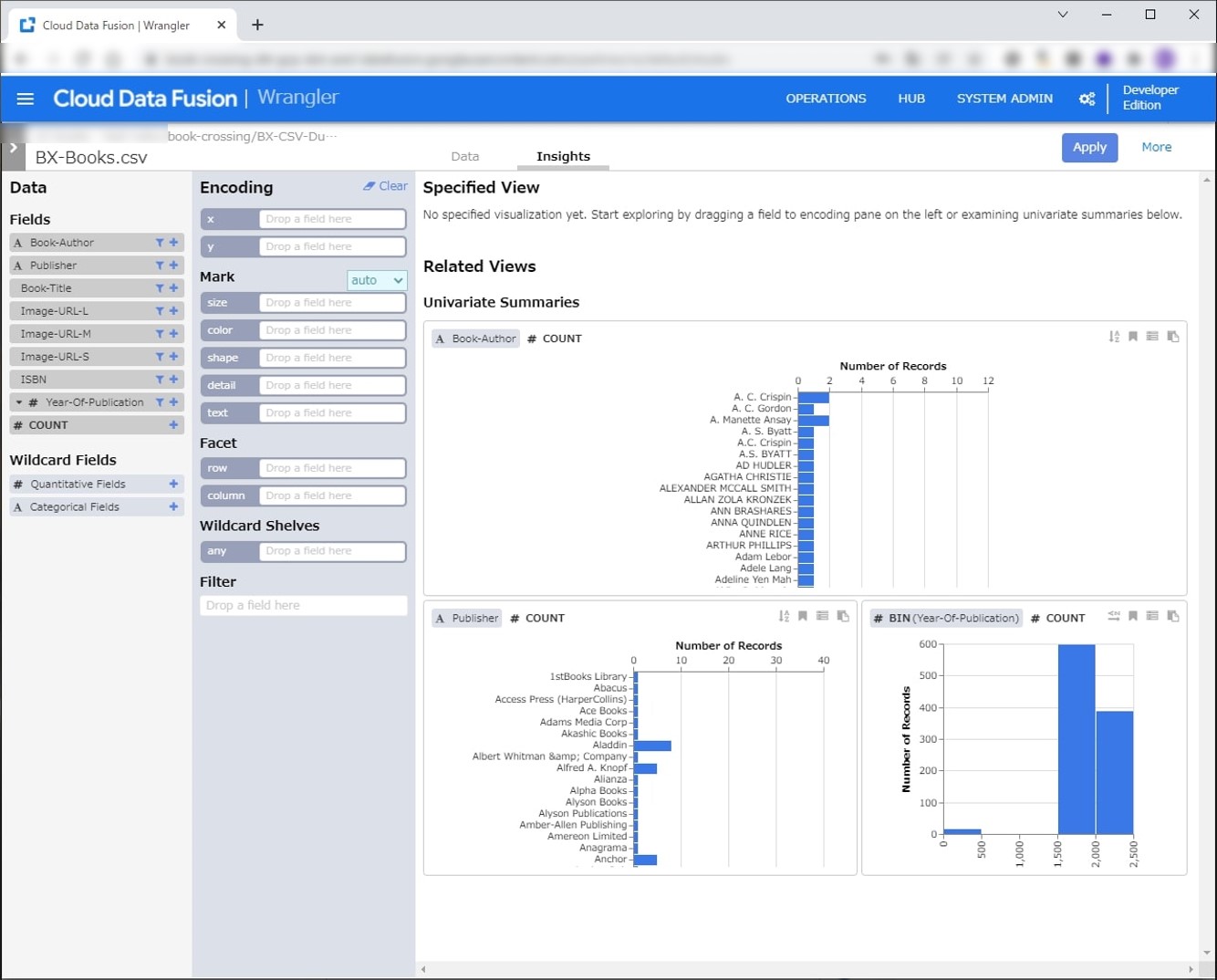Switch to the Data tab
The width and height of the screenshot is (1217, 980).
(465, 157)
